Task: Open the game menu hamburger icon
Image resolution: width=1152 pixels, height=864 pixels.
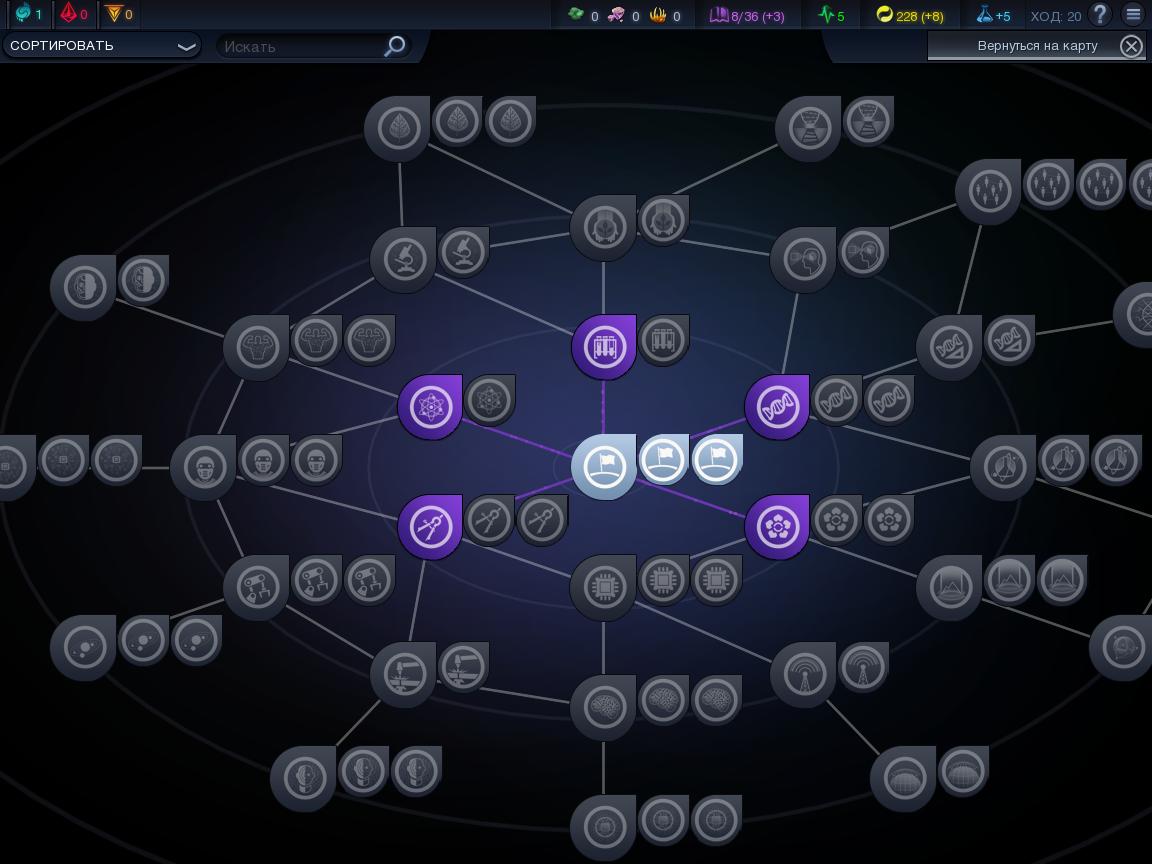Action: 1134,14
